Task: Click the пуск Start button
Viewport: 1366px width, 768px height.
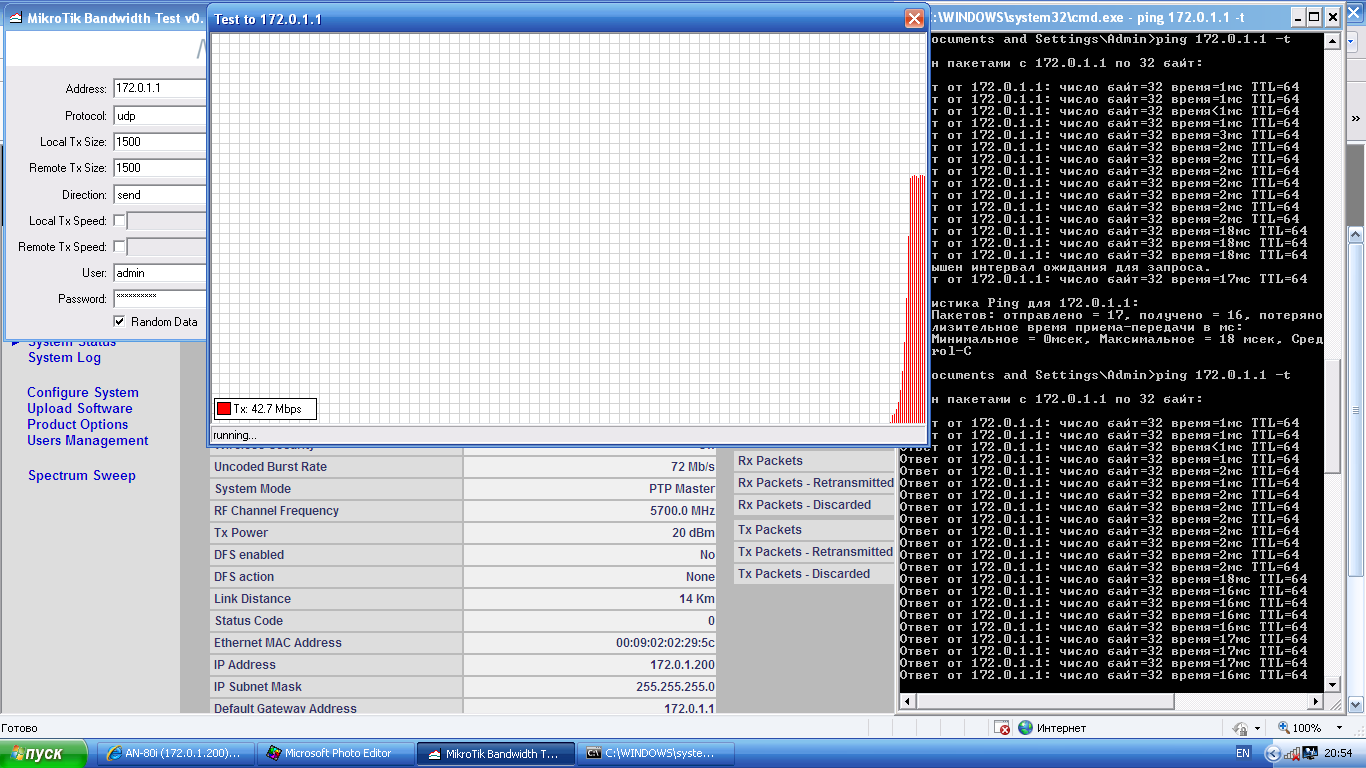Action: click(45, 753)
